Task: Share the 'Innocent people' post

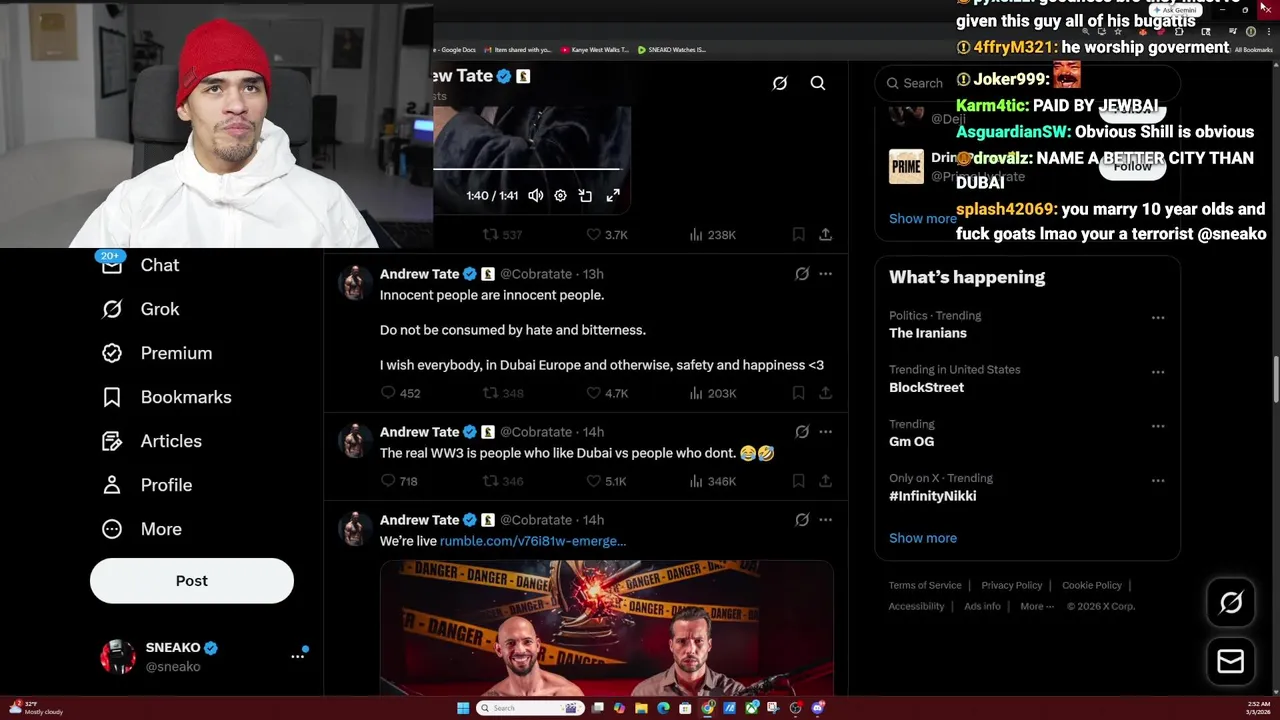Action: coord(825,393)
